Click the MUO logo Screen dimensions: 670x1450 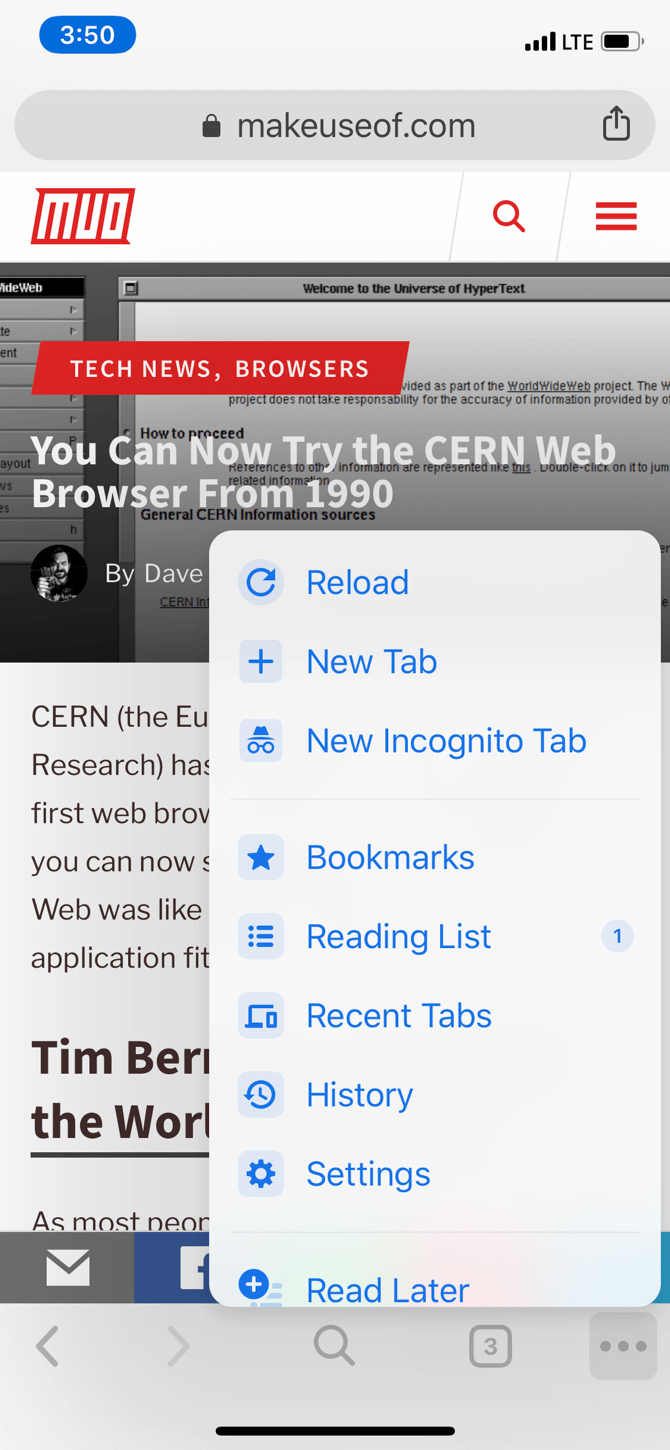(x=82, y=216)
